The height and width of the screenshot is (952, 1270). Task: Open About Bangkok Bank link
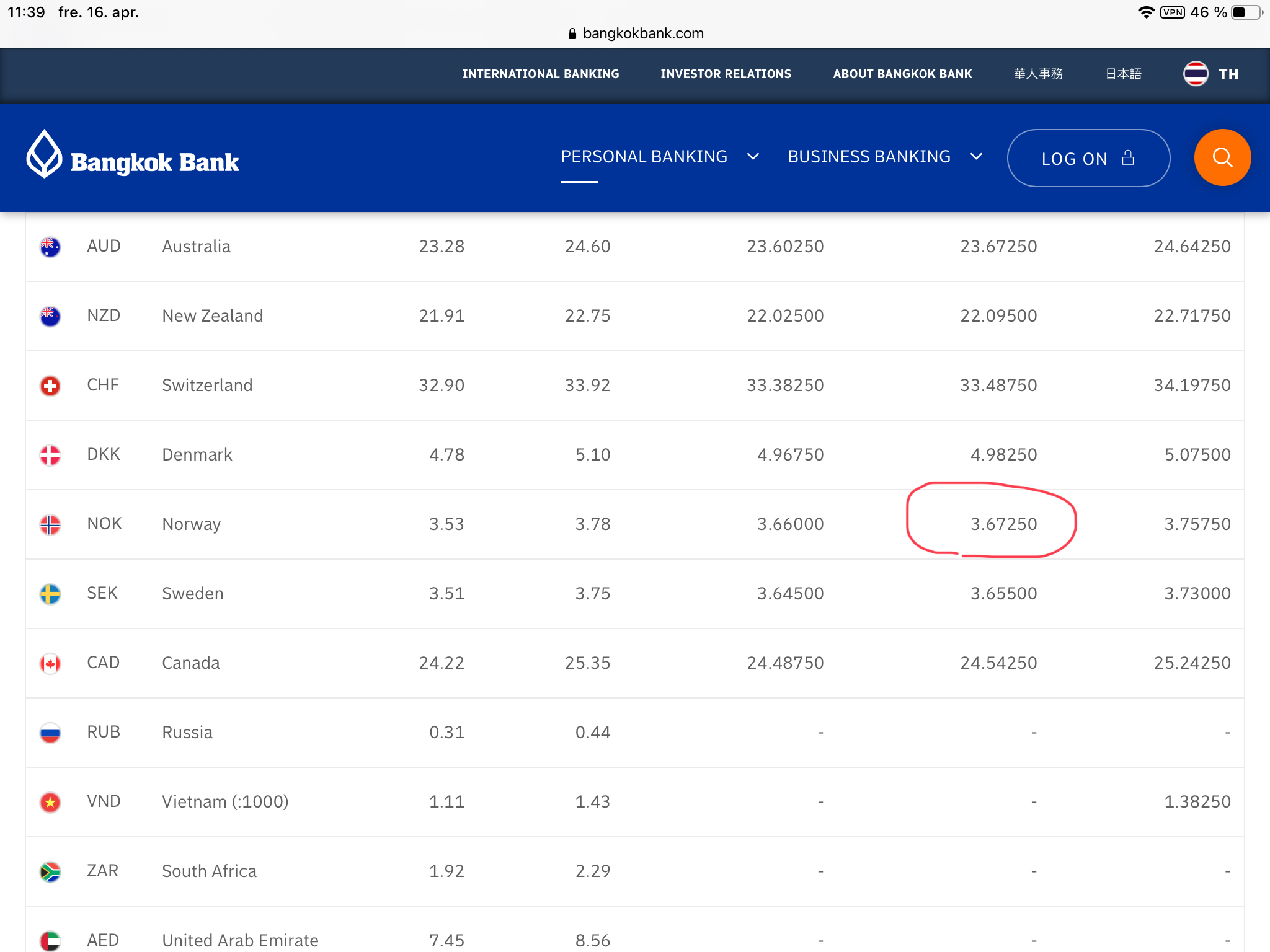902,74
